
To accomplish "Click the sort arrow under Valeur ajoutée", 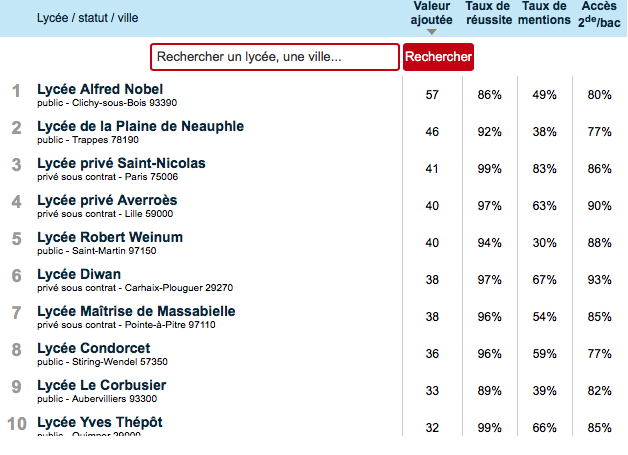I will coord(431,32).
